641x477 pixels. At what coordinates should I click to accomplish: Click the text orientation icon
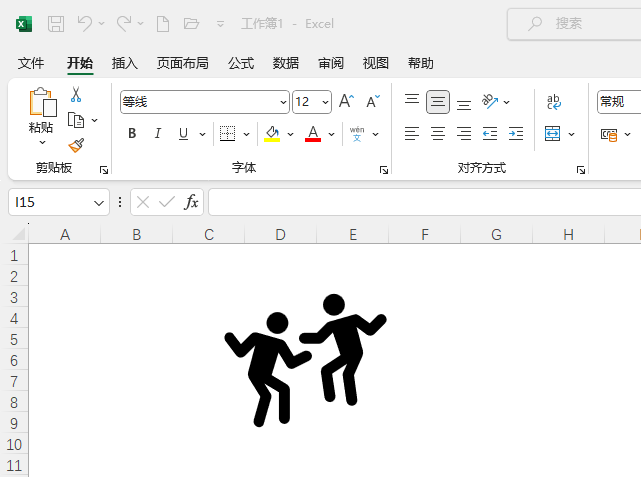pyautogui.click(x=490, y=101)
